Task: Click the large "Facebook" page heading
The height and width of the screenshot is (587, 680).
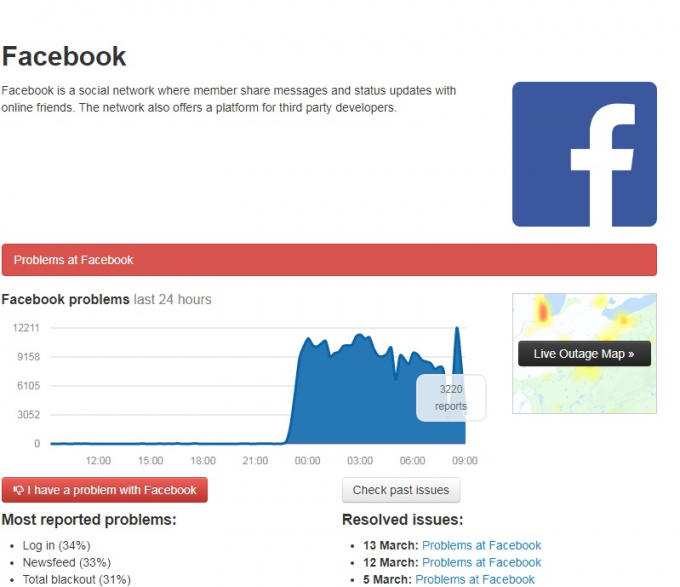Action: pos(64,56)
